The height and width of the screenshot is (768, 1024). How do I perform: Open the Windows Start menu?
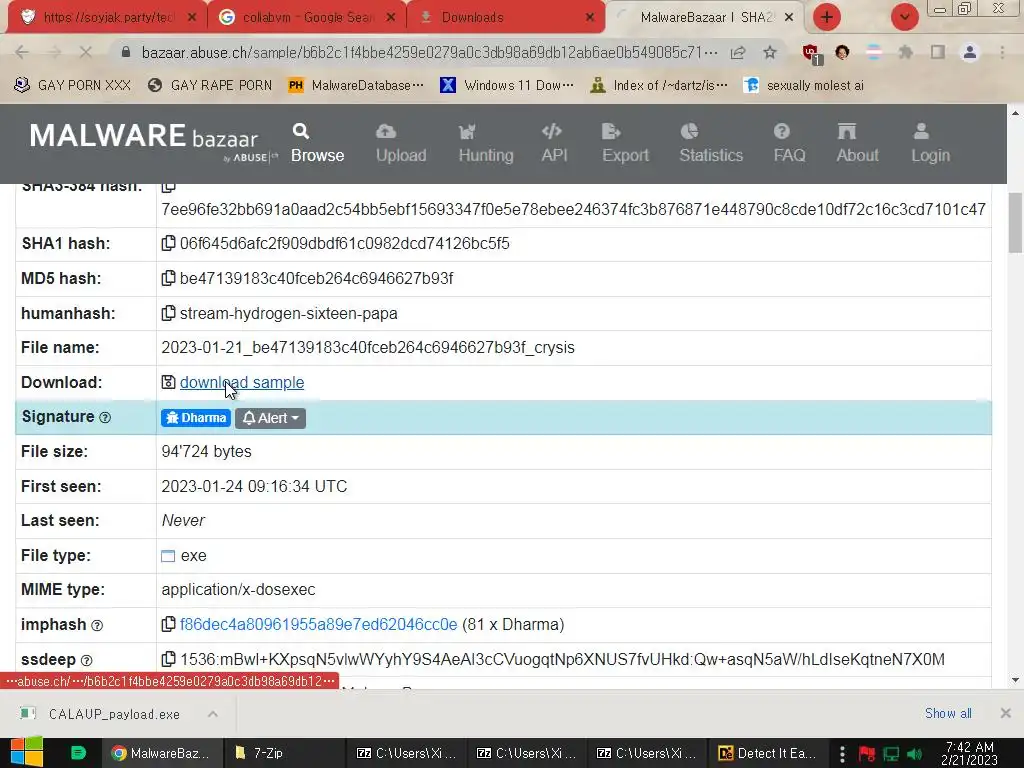pyautogui.click(x=27, y=752)
